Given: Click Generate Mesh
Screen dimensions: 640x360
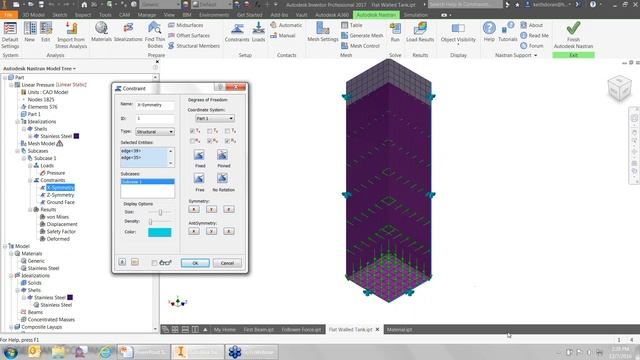Looking at the screenshot, I should [362, 36].
